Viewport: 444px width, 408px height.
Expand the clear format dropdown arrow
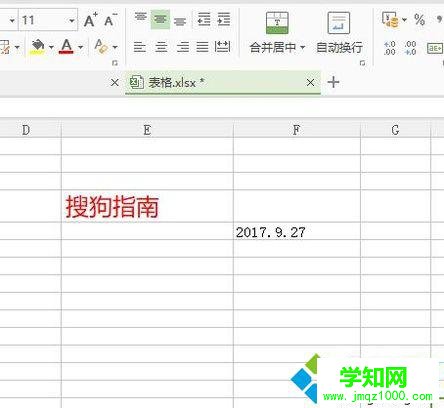click(x=115, y=47)
